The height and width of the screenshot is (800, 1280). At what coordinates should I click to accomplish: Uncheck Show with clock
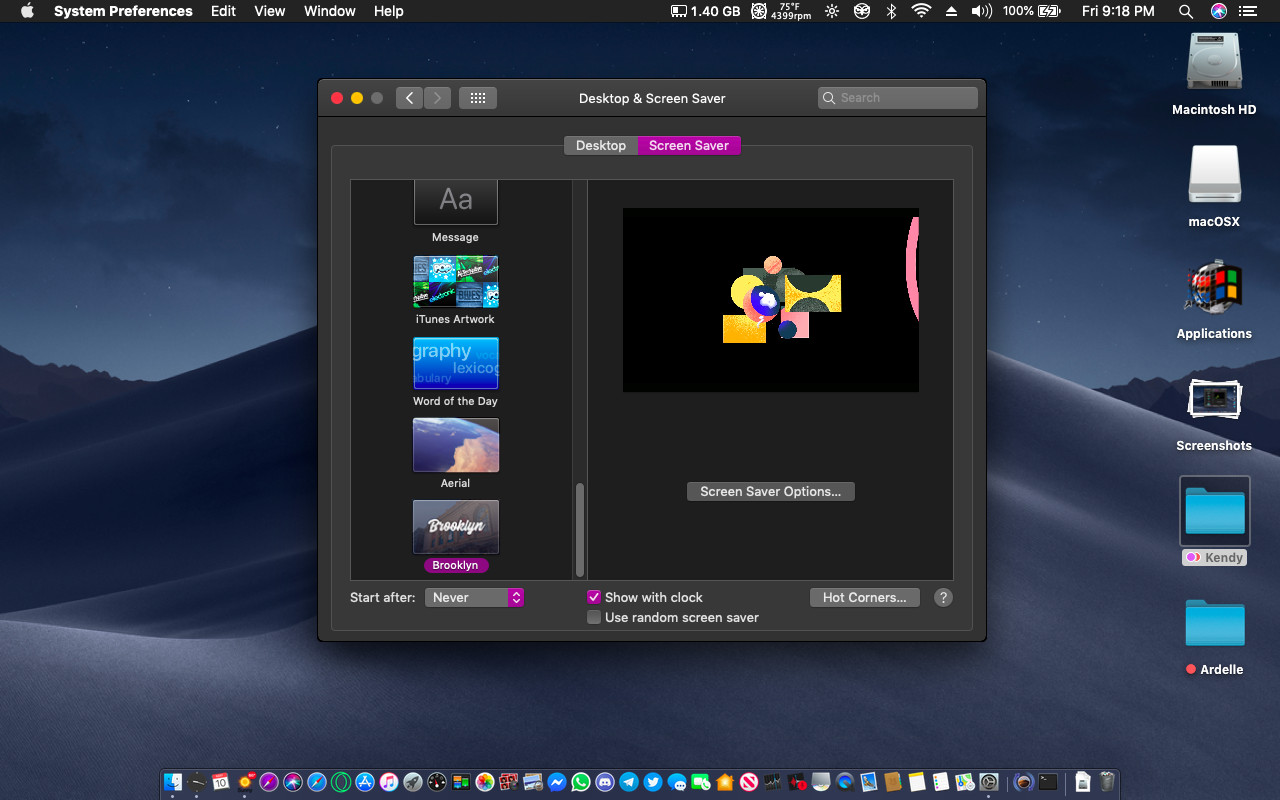coord(594,597)
